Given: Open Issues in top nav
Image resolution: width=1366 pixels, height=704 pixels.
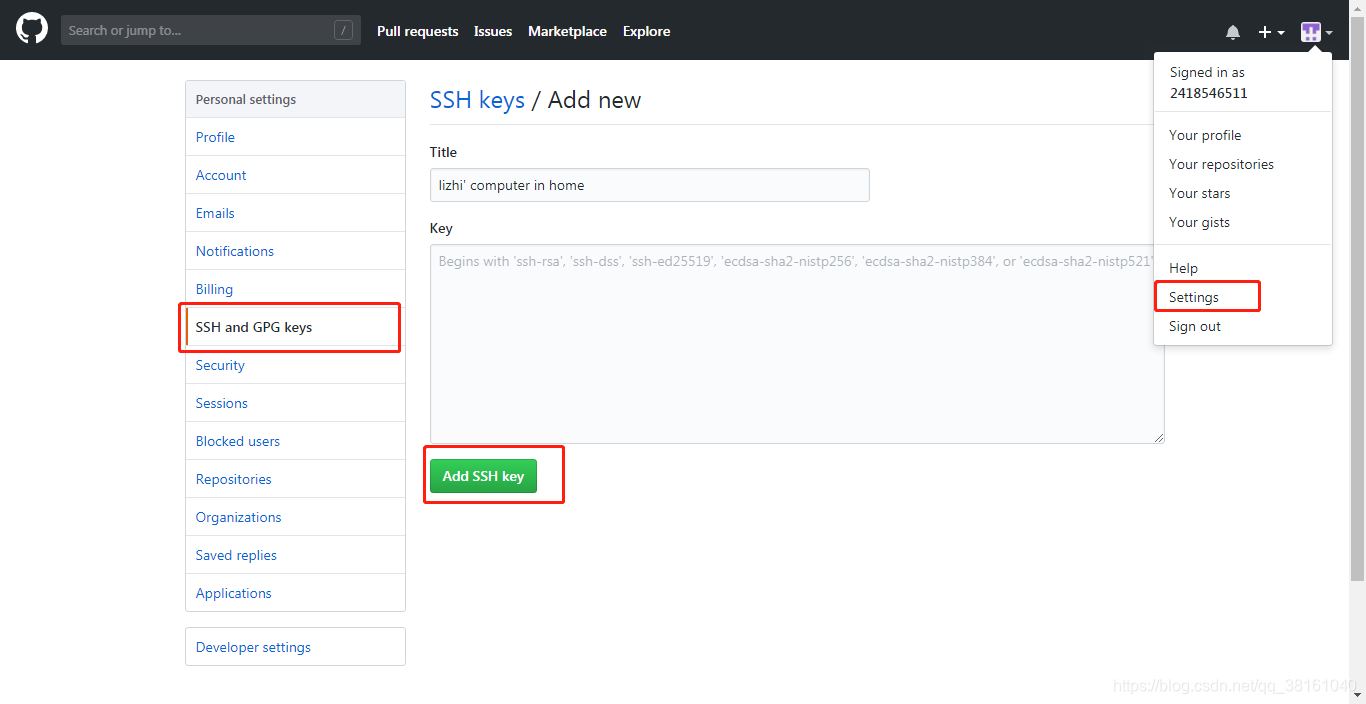Looking at the screenshot, I should (493, 31).
